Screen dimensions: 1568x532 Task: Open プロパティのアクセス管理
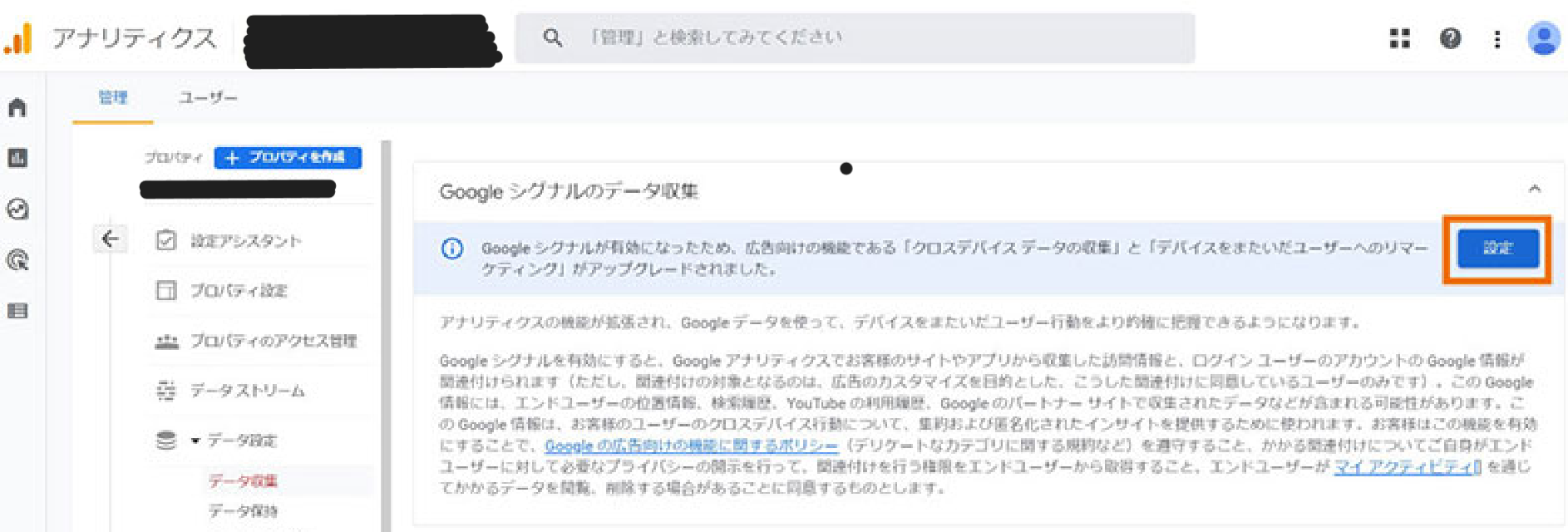click(x=256, y=341)
